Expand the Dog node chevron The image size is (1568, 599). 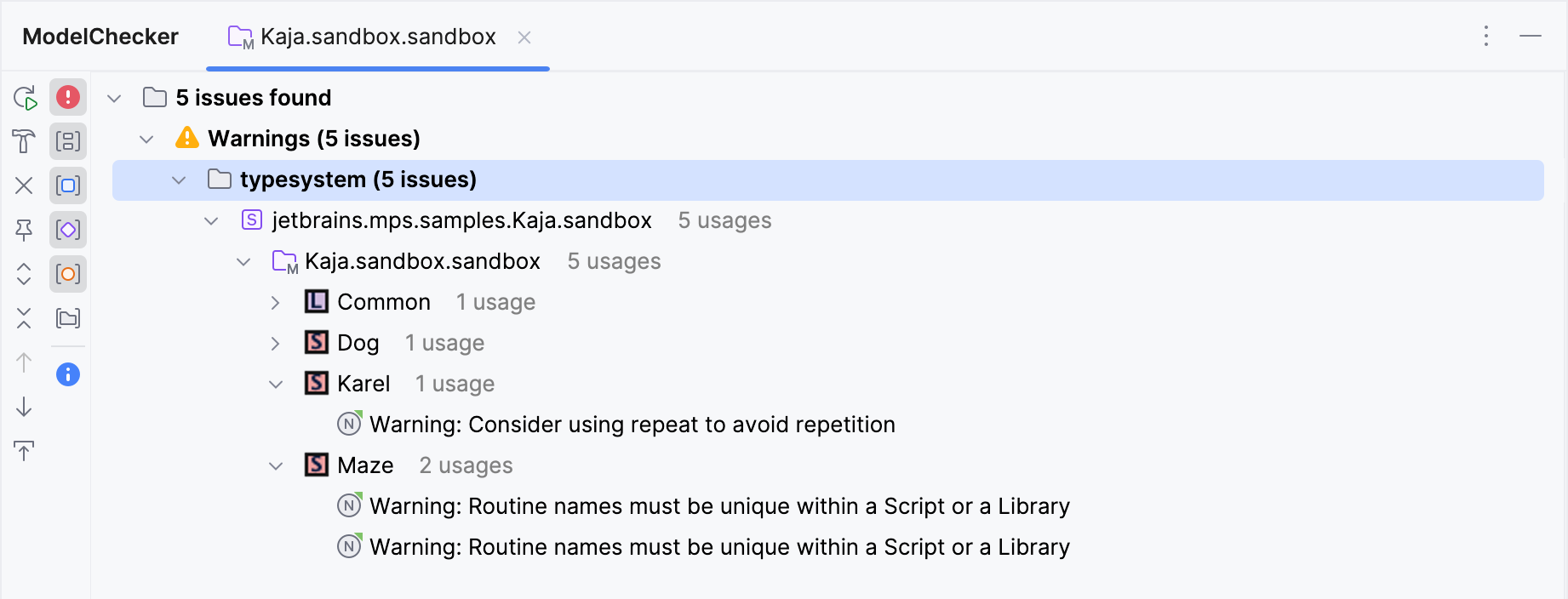[275, 343]
